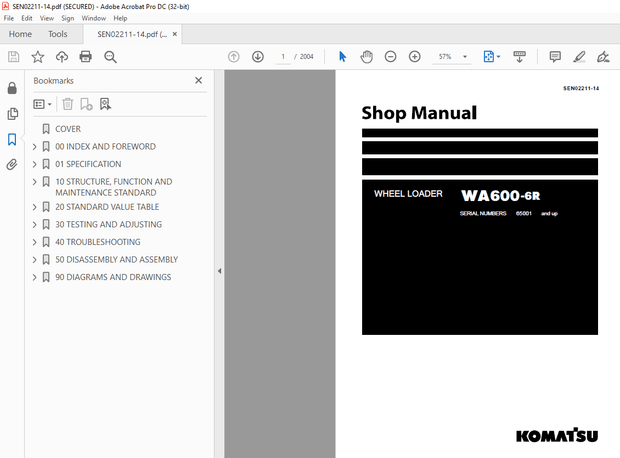The width and height of the screenshot is (620, 458).
Task: Zoom out with minus icon
Action: tap(390, 57)
